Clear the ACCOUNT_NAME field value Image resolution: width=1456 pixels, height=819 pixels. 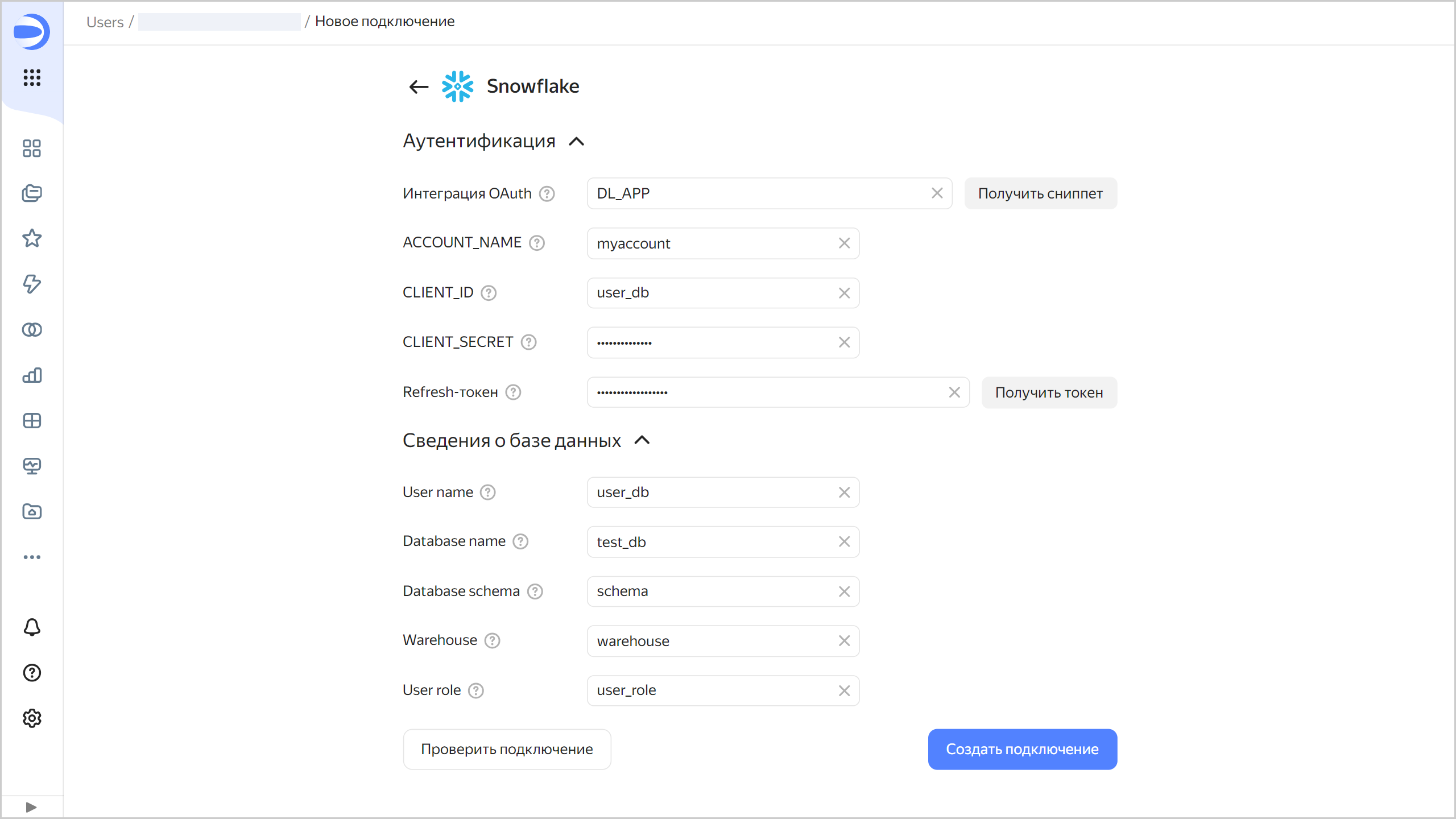pyautogui.click(x=844, y=243)
